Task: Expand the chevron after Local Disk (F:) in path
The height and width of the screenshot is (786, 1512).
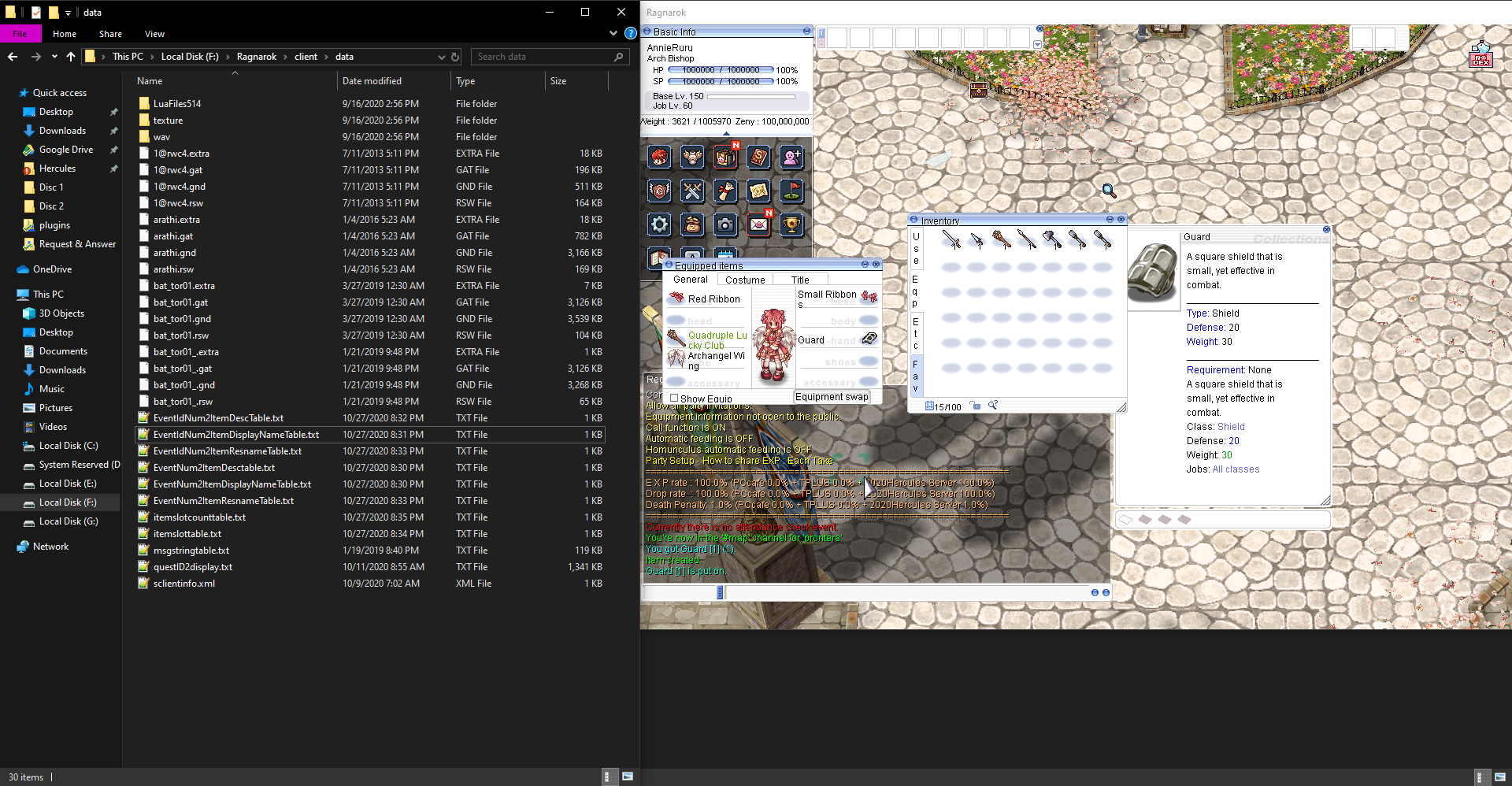Action: click(x=228, y=57)
